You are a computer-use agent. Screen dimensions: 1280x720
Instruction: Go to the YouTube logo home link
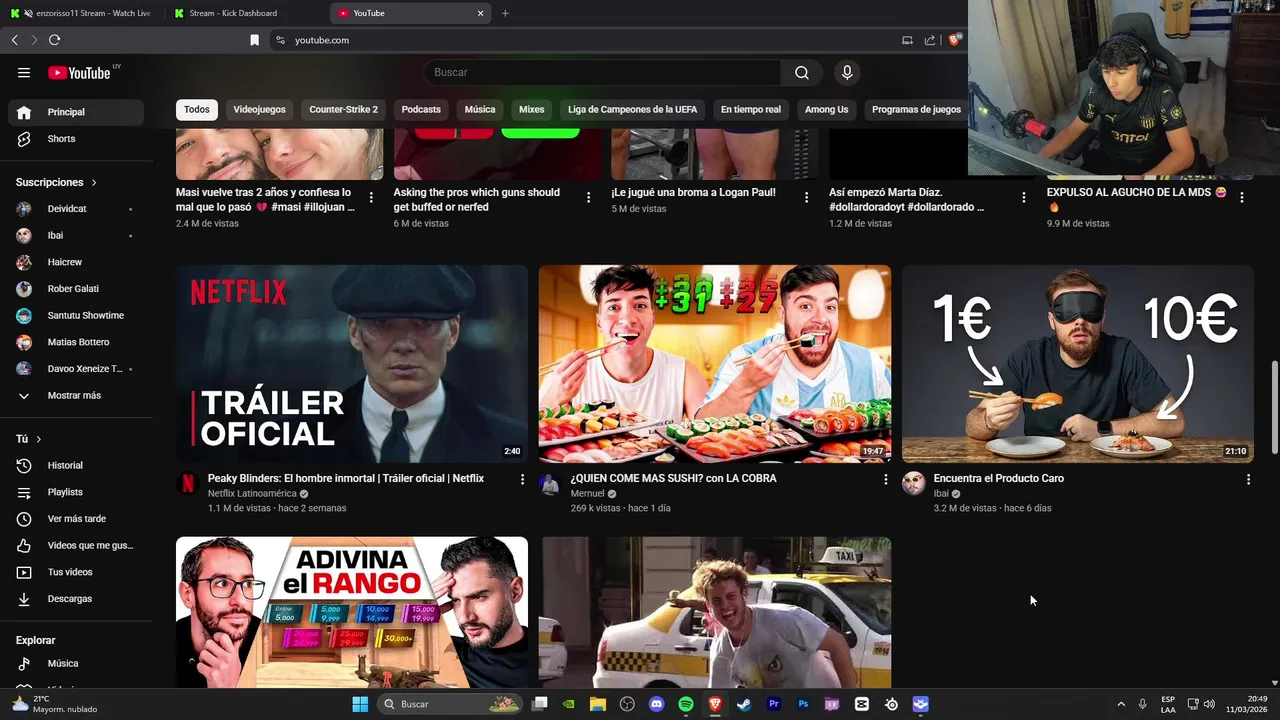coord(79,72)
